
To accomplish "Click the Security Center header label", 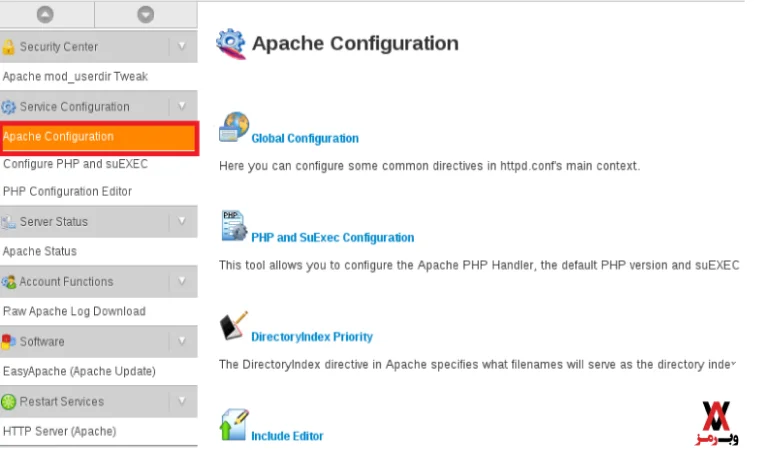I will coord(59,47).
